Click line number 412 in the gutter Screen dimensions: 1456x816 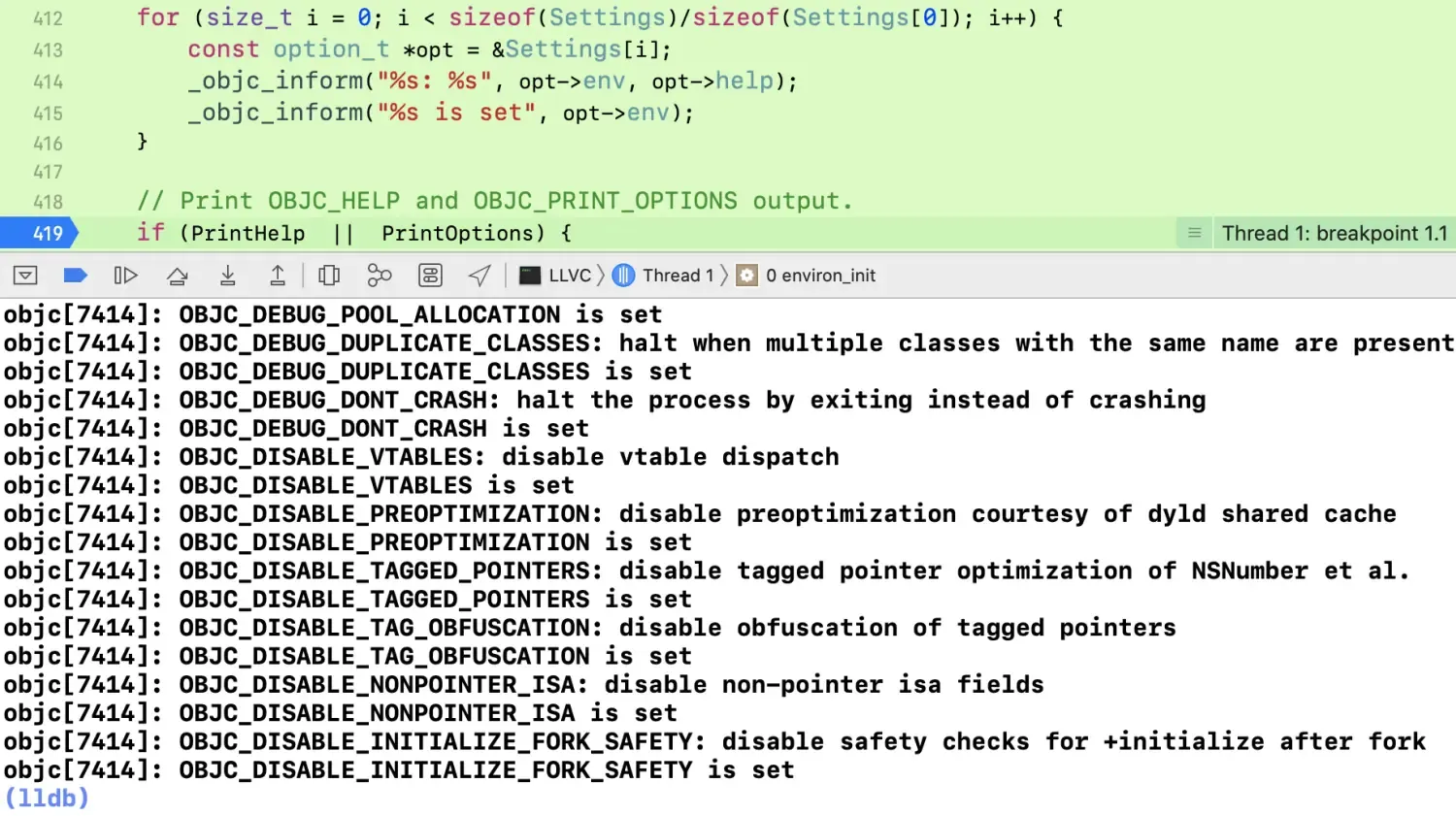(x=47, y=18)
